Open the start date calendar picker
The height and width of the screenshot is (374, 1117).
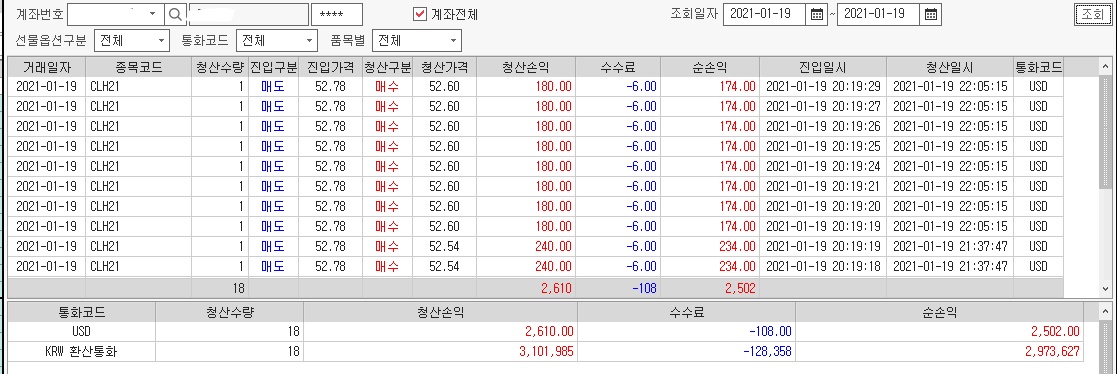tap(817, 14)
